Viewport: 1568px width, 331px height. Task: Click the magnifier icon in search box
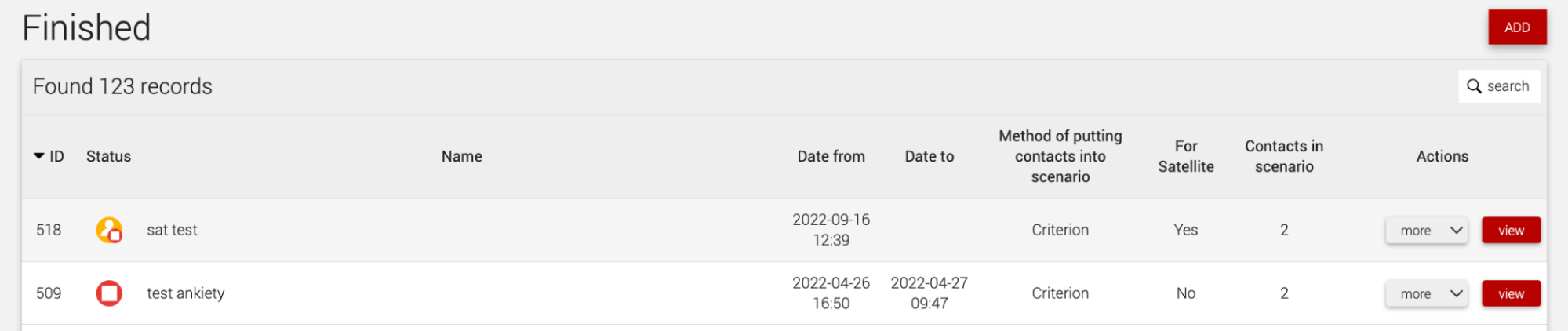tap(1475, 86)
